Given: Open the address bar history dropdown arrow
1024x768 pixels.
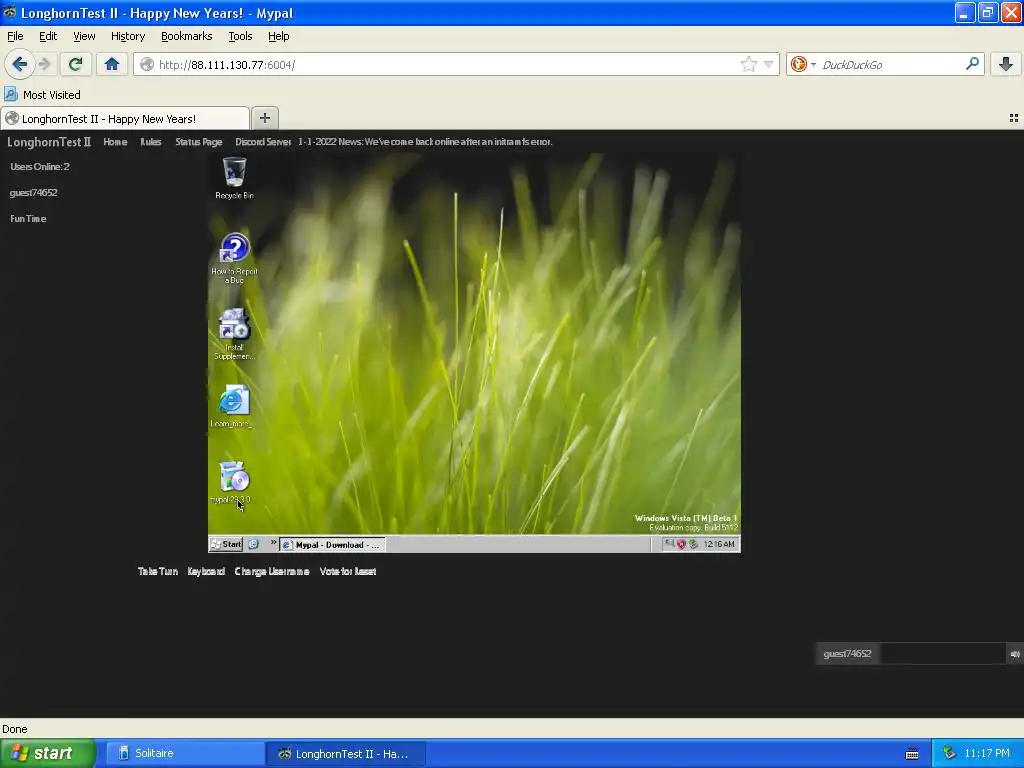Looking at the screenshot, I should 769,65.
